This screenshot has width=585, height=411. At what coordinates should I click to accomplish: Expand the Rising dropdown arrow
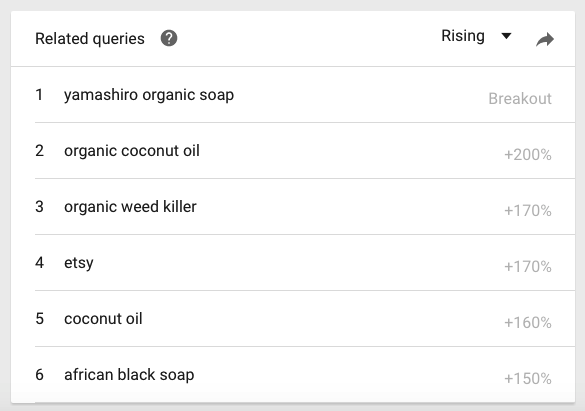(506, 36)
